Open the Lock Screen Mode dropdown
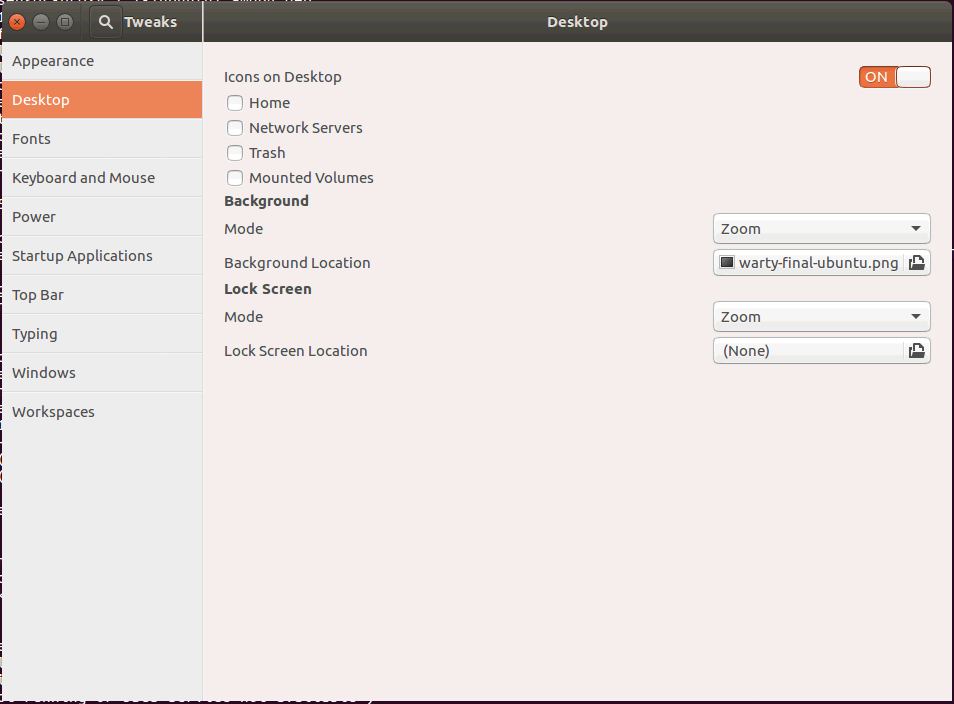 pos(821,317)
